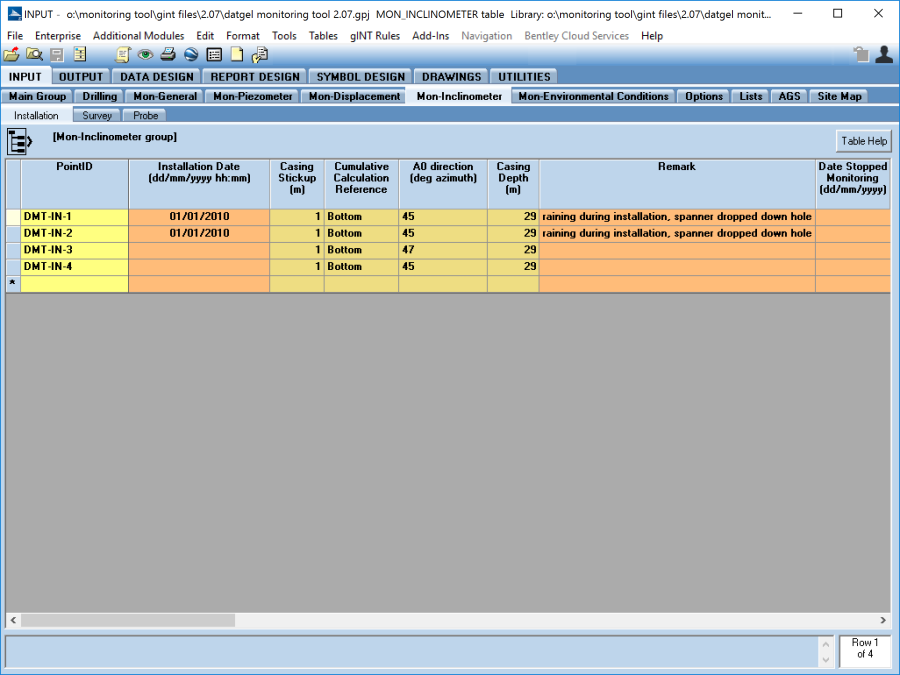
Task: Open the Add-Ins menu
Action: (430, 36)
